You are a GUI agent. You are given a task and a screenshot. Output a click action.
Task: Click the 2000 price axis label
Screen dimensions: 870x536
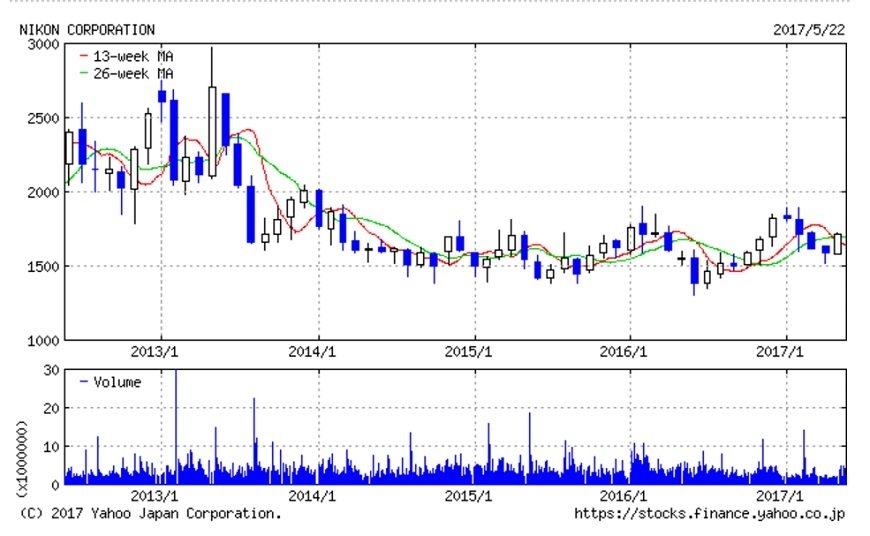click(43, 192)
